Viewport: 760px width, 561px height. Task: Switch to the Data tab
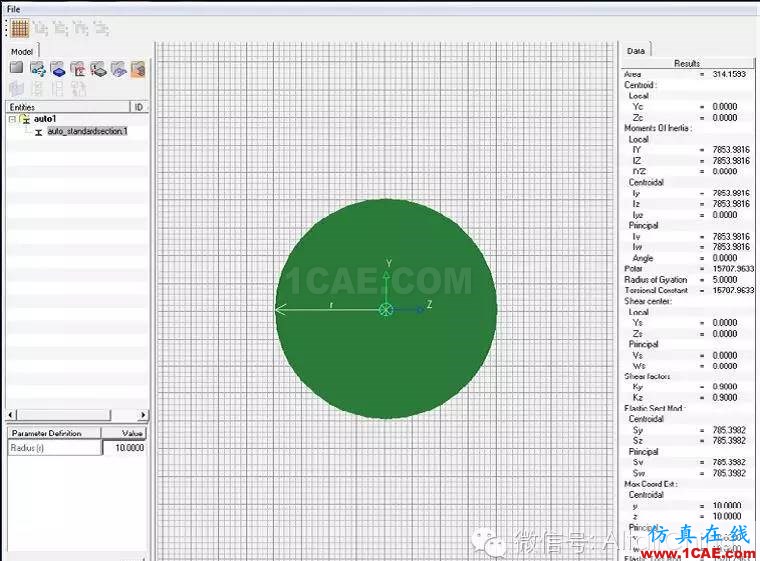[x=635, y=50]
